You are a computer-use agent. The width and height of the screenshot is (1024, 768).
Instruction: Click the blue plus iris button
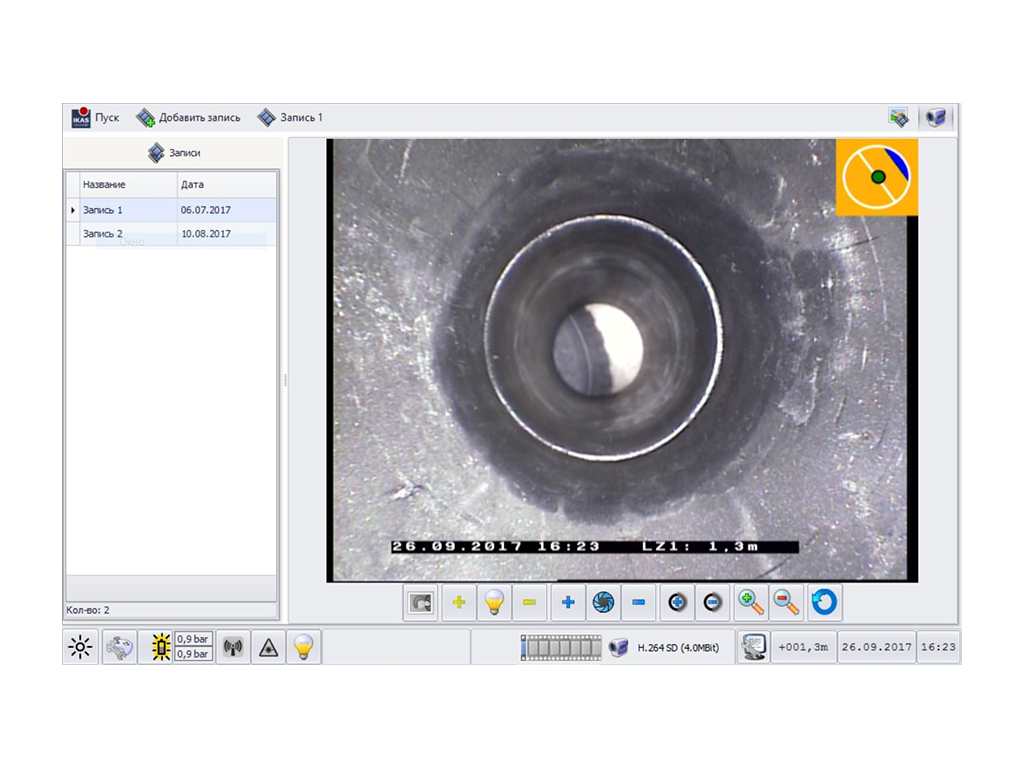pos(568,603)
